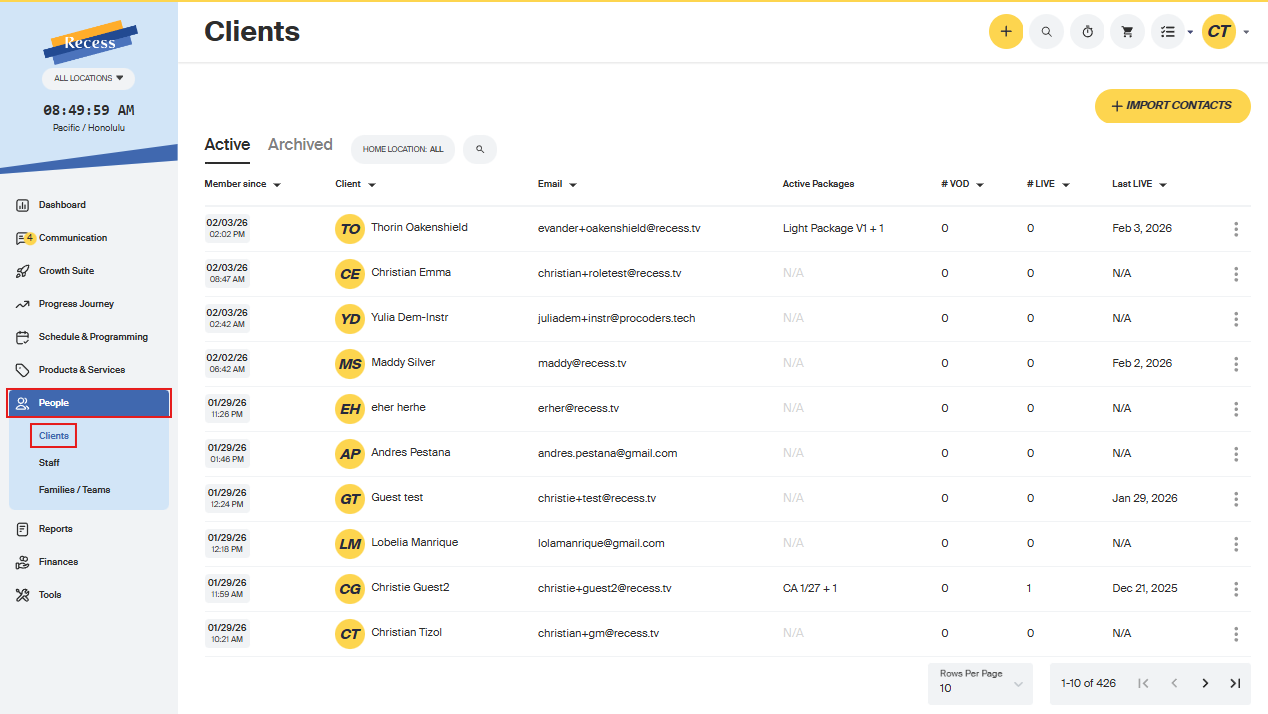Select the Staff submenu item
This screenshot has height=714, width=1268.
point(49,463)
